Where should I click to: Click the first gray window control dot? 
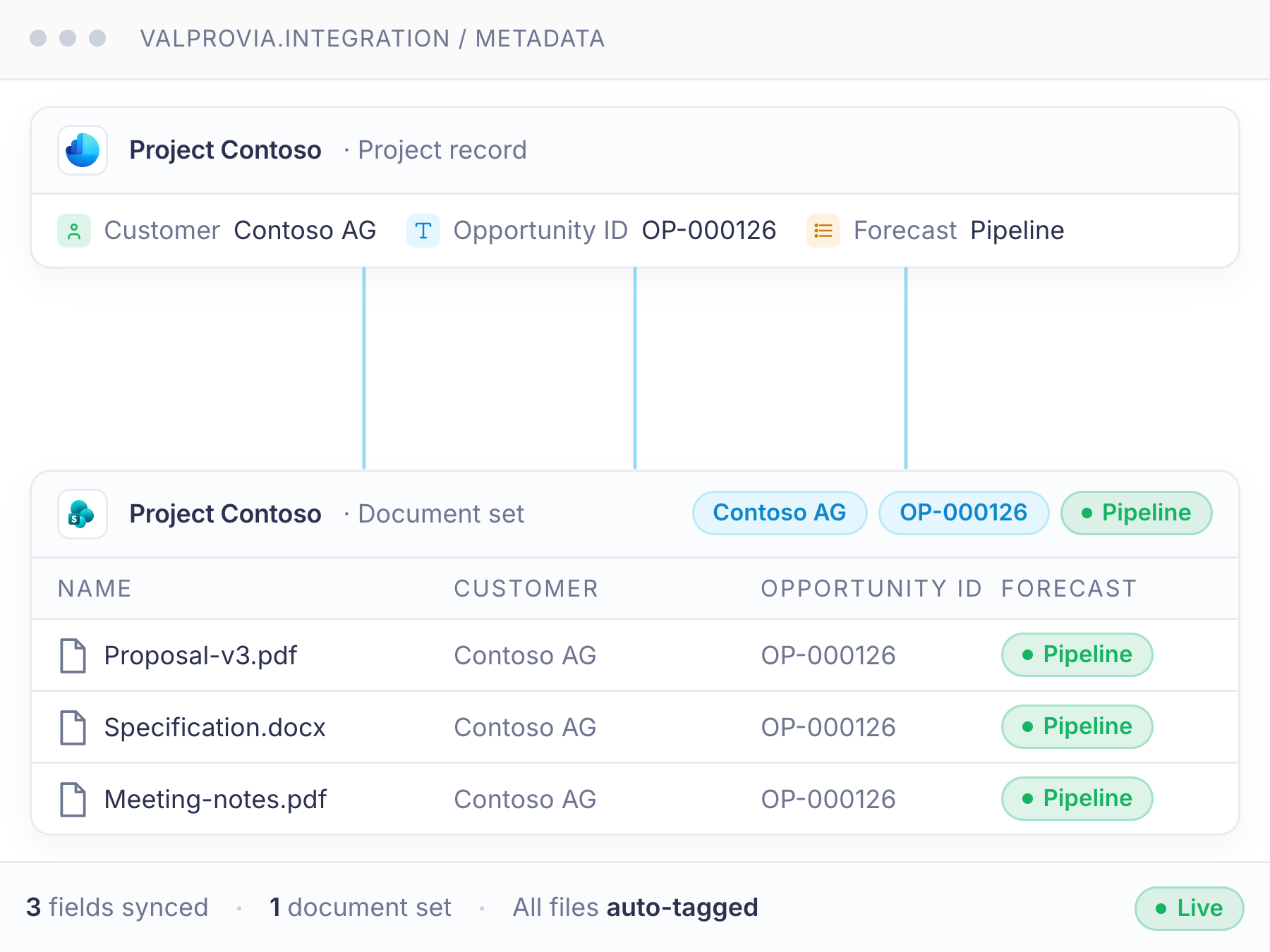[x=38, y=38]
